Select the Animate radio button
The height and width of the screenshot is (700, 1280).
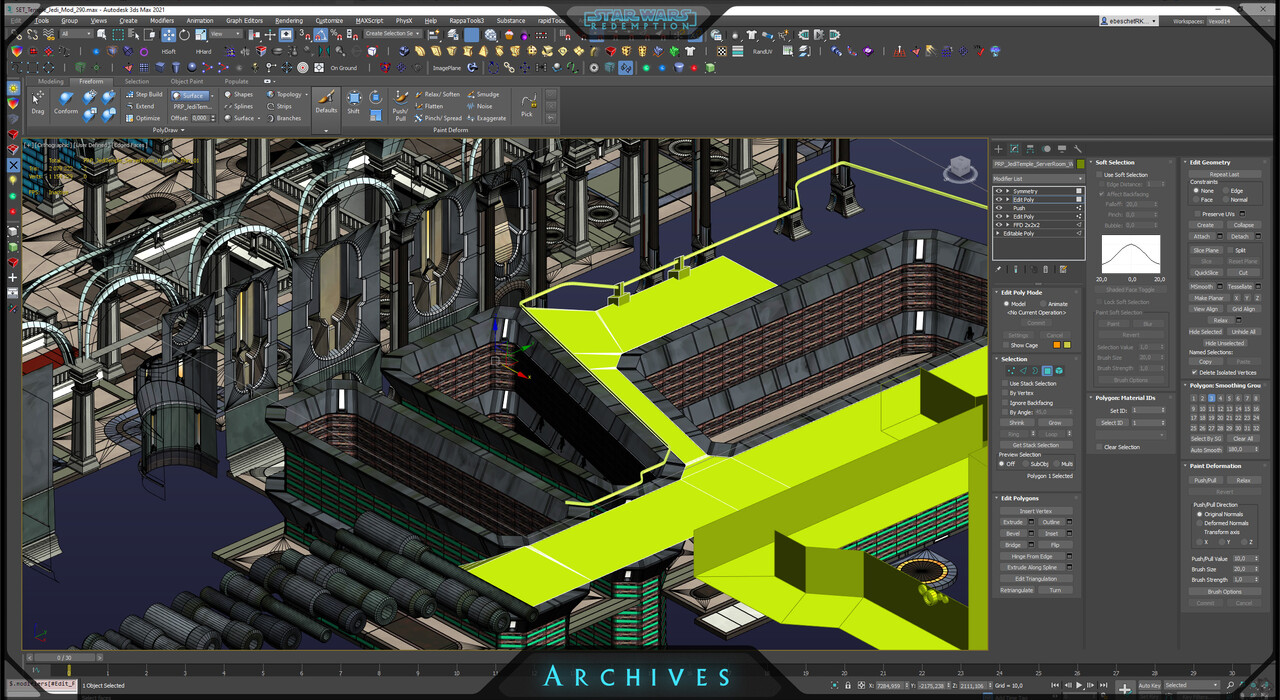1043,304
